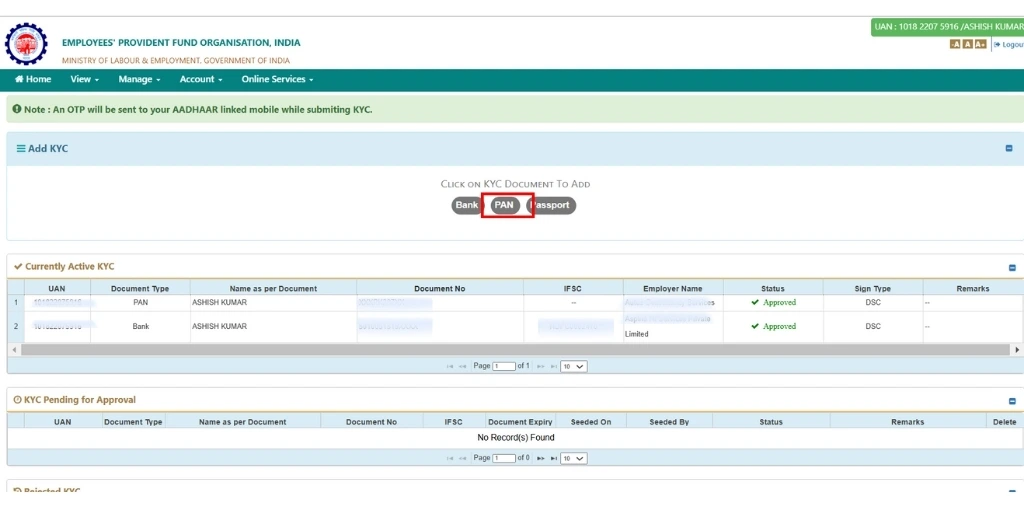Open the View menu
Viewport: 1024px width, 505px height.
[x=84, y=79]
